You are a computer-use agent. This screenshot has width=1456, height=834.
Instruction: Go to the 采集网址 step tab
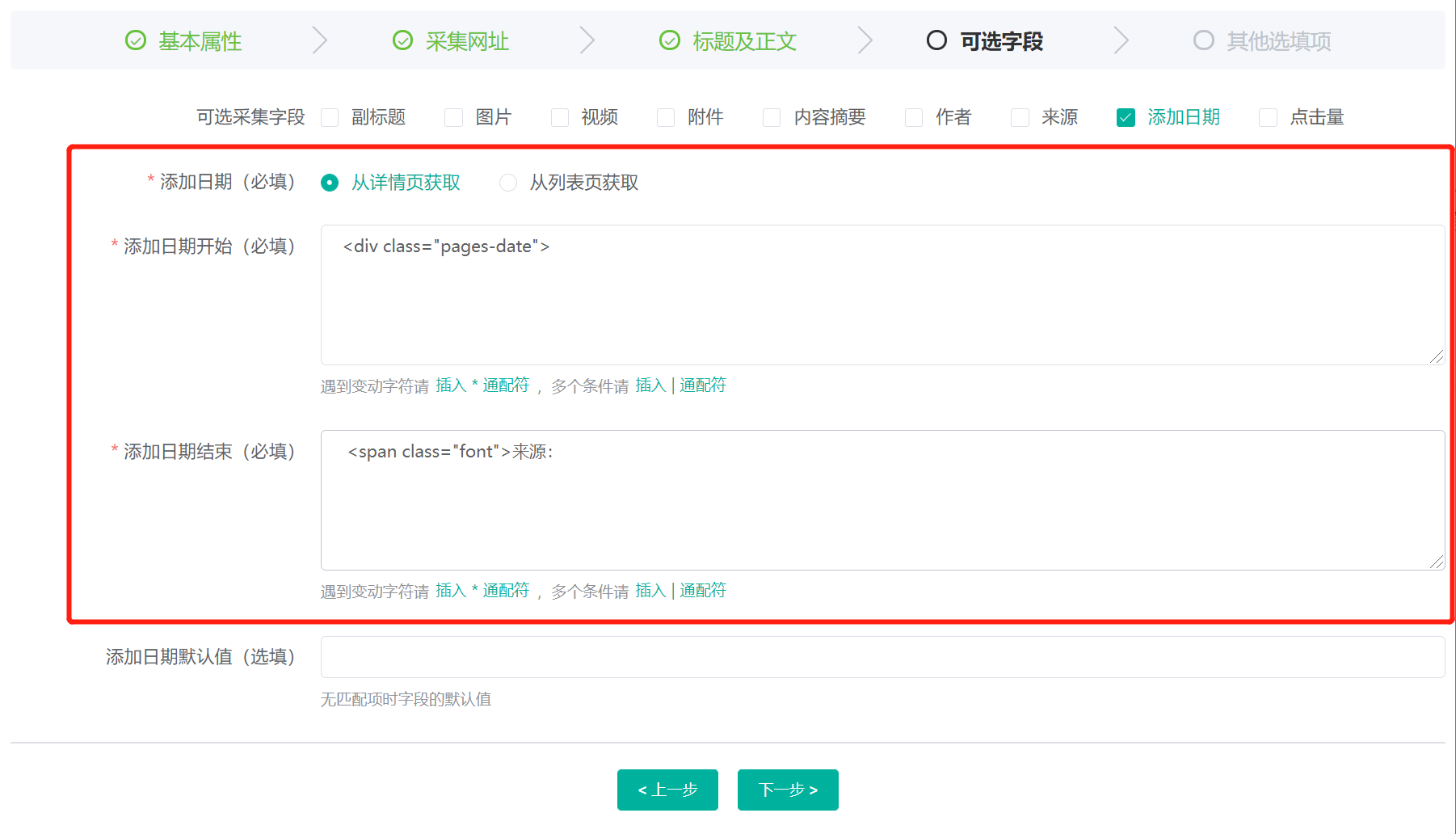[466, 41]
